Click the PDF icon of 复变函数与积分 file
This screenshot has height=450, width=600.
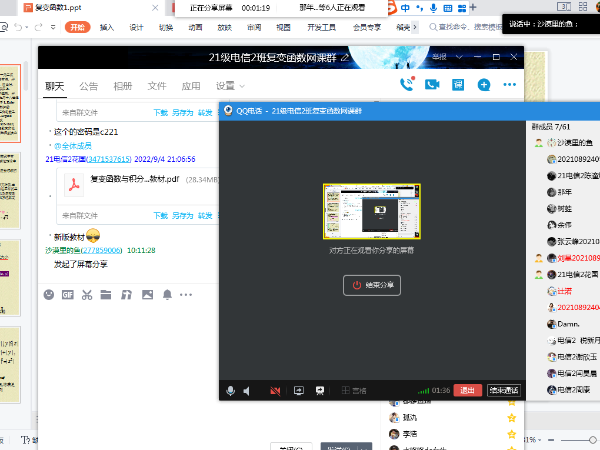point(74,185)
